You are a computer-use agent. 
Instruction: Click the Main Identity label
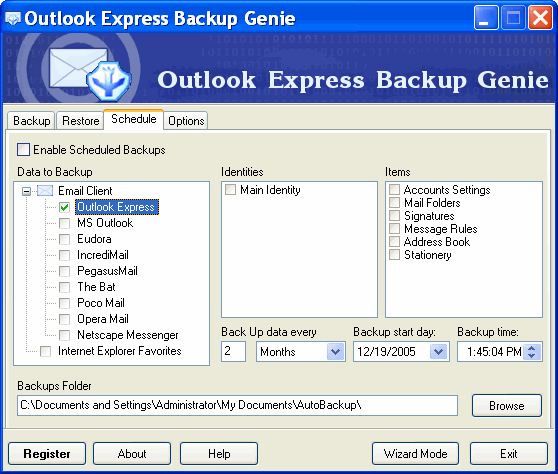pyautogui.click(x=270, y=190)
